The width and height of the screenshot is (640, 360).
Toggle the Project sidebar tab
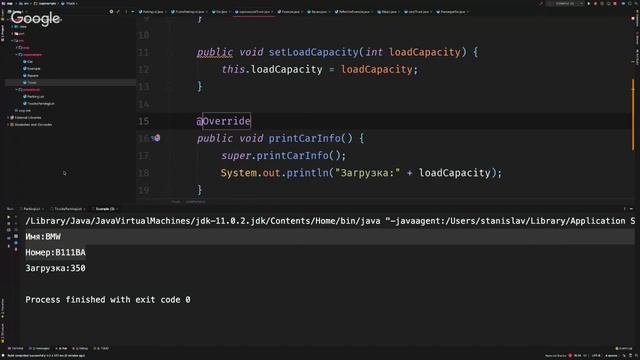click(x=2, y=33)
